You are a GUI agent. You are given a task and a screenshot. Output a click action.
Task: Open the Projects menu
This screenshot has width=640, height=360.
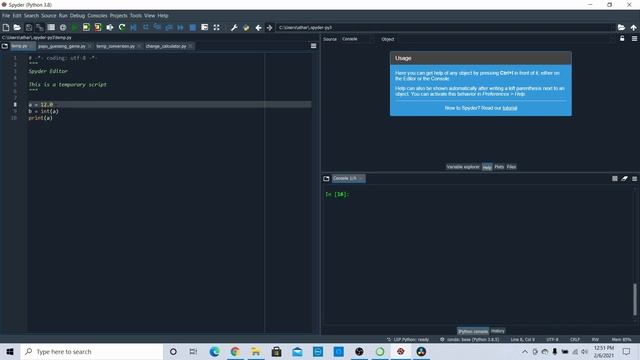tap(118, 16)
